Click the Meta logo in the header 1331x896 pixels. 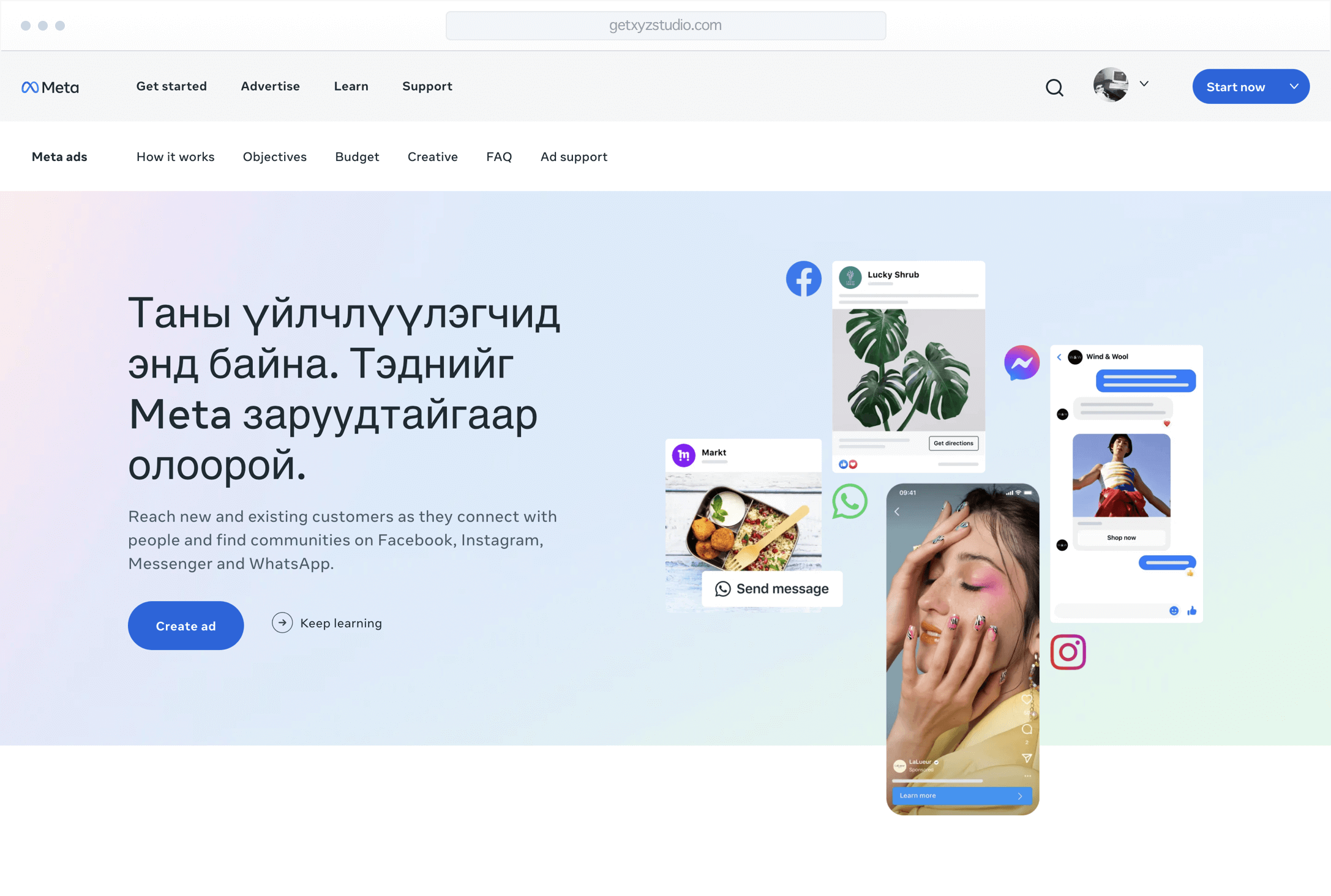[x=50, y=87]
